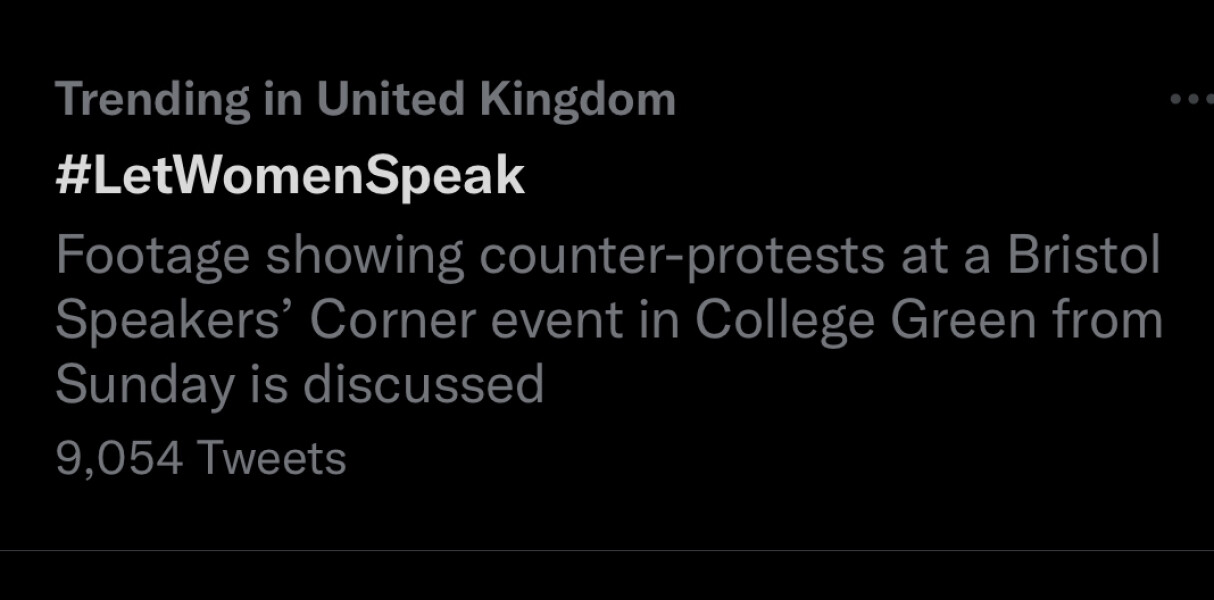1214x600 pixels.
Task: Click the word 'Footage' in the description
Action: (x=152, y=256)
